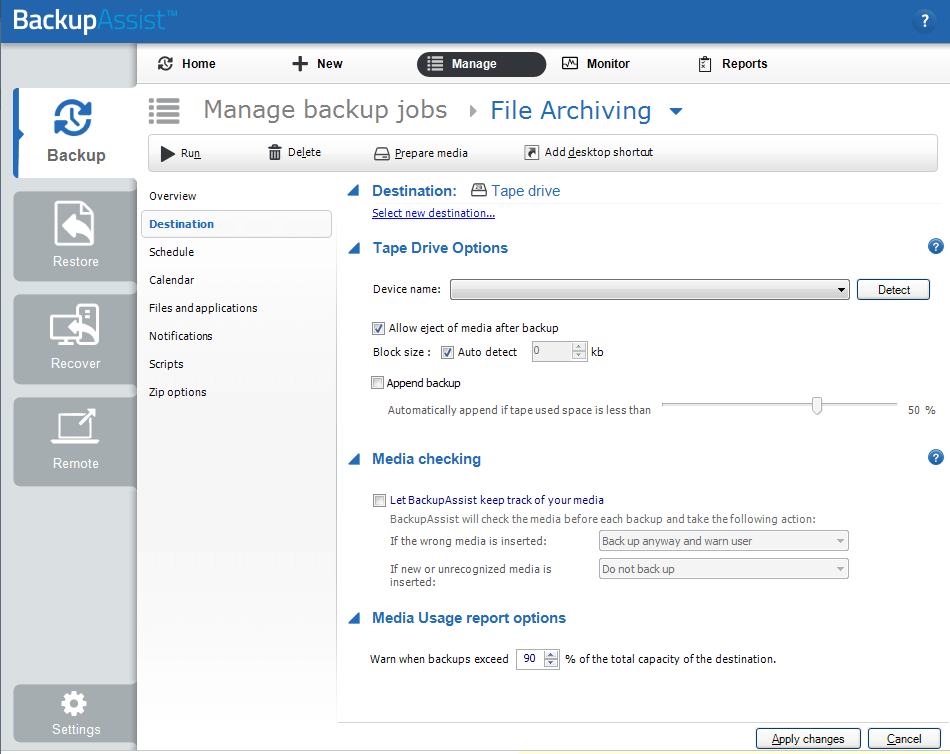The image size is (950, 754).
Task: Uncheck Auto detect block size
Action: point(448,351)
